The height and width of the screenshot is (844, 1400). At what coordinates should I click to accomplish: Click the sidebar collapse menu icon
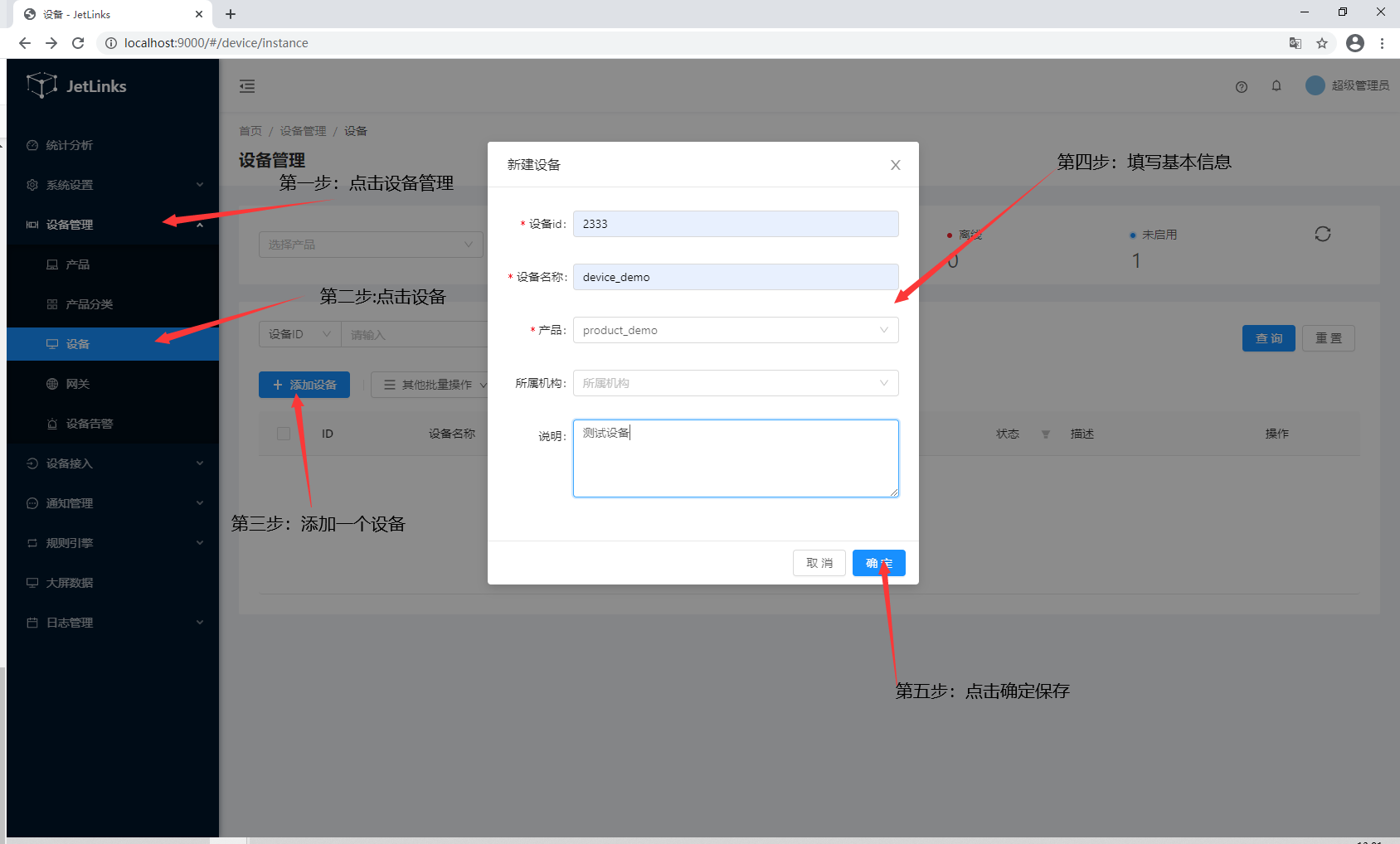(x=247, y=86)
